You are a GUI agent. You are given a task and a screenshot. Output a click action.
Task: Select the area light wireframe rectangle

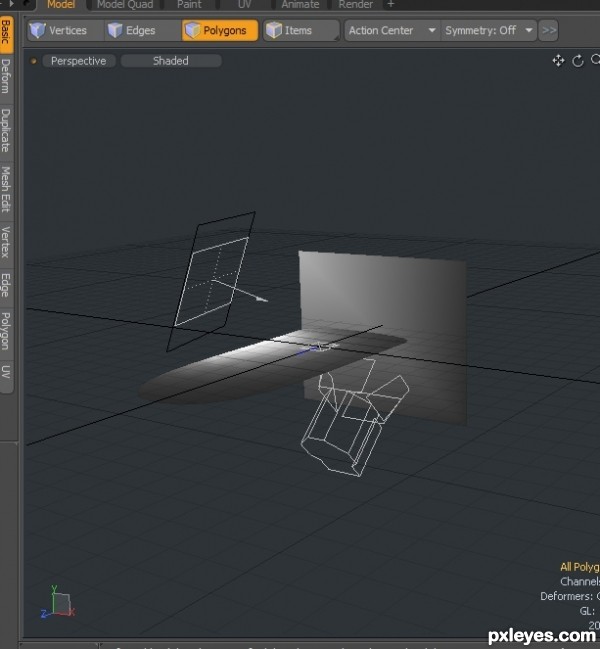click(211, 281)
